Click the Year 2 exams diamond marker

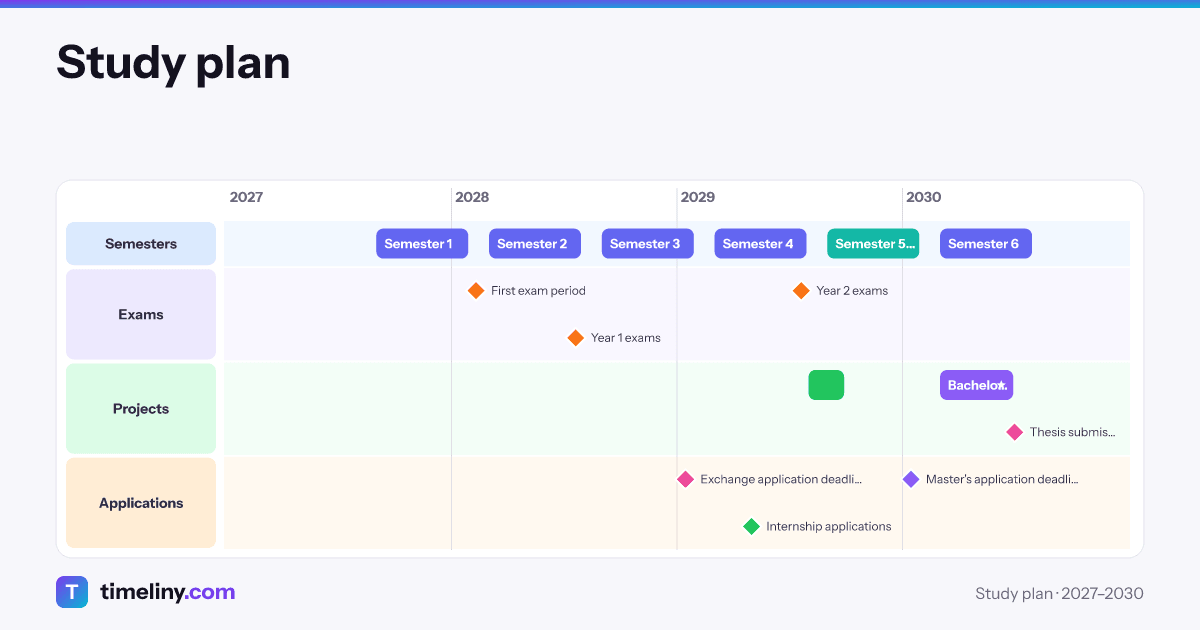coord(801,291)
